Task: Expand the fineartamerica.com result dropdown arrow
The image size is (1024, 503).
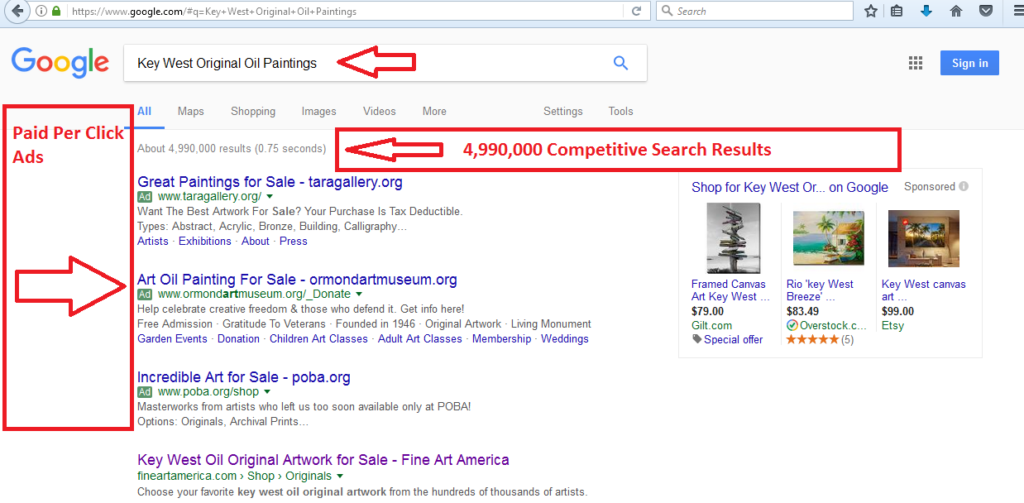Action: coord(341,477)
